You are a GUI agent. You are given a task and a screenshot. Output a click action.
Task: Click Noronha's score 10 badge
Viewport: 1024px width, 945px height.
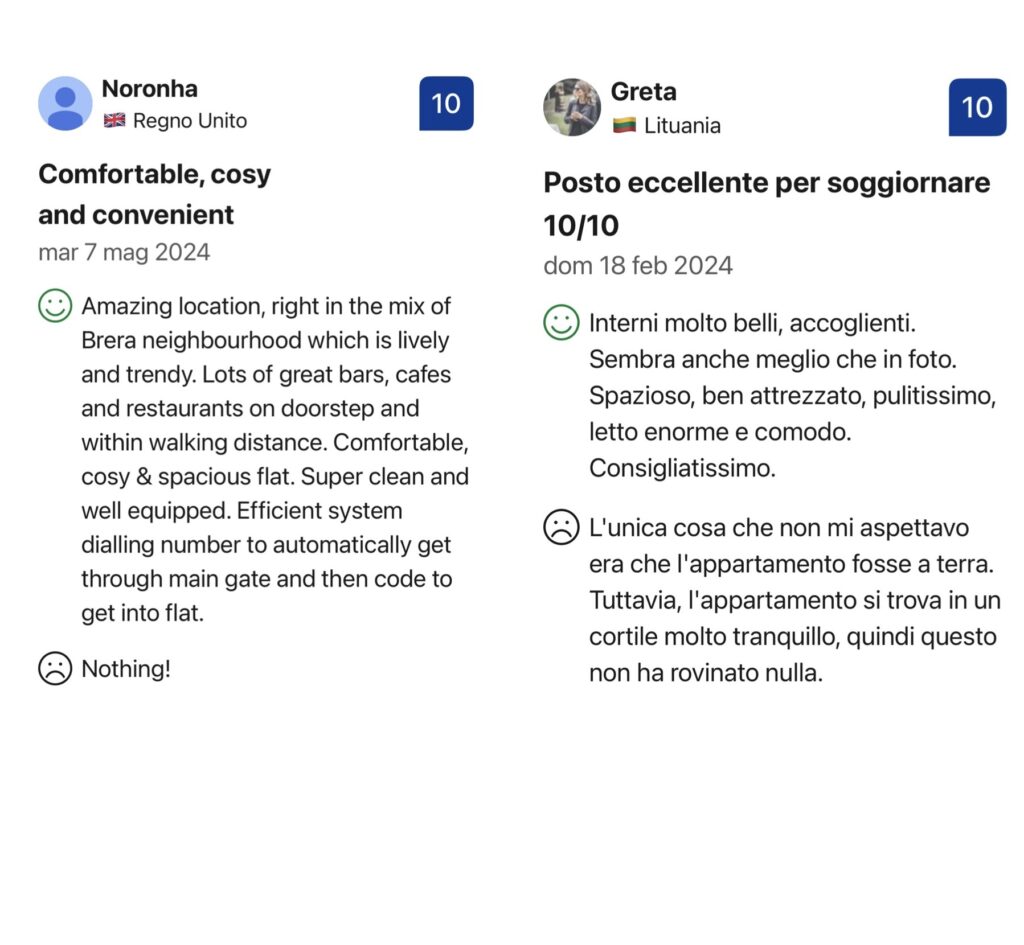coord(446,103)
